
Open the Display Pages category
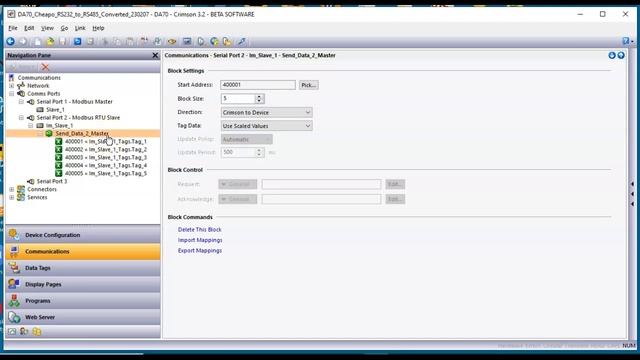[83, 284]
